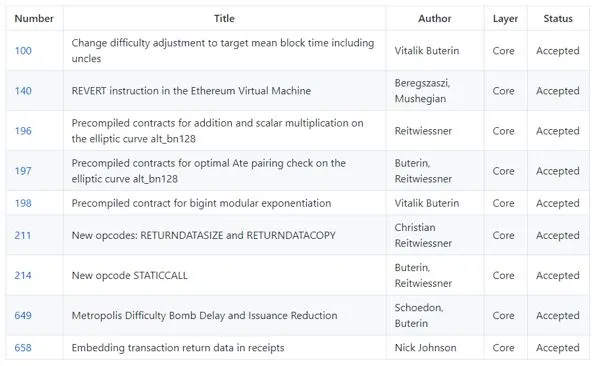
Task: Open EIP number 198 link
Action: click(x=23, y=203)
